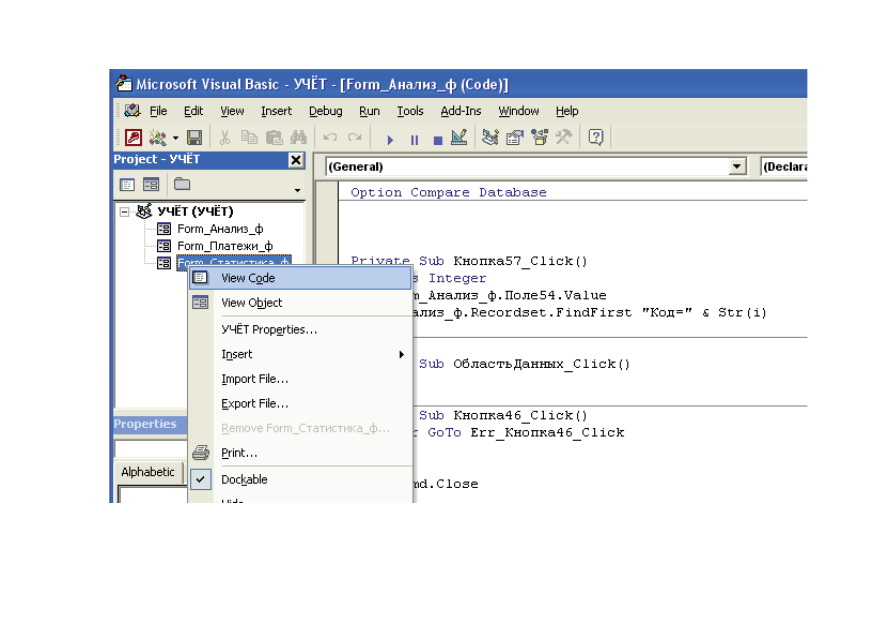Click the Кнопка57_Click() procedure line

click(469, 261)
